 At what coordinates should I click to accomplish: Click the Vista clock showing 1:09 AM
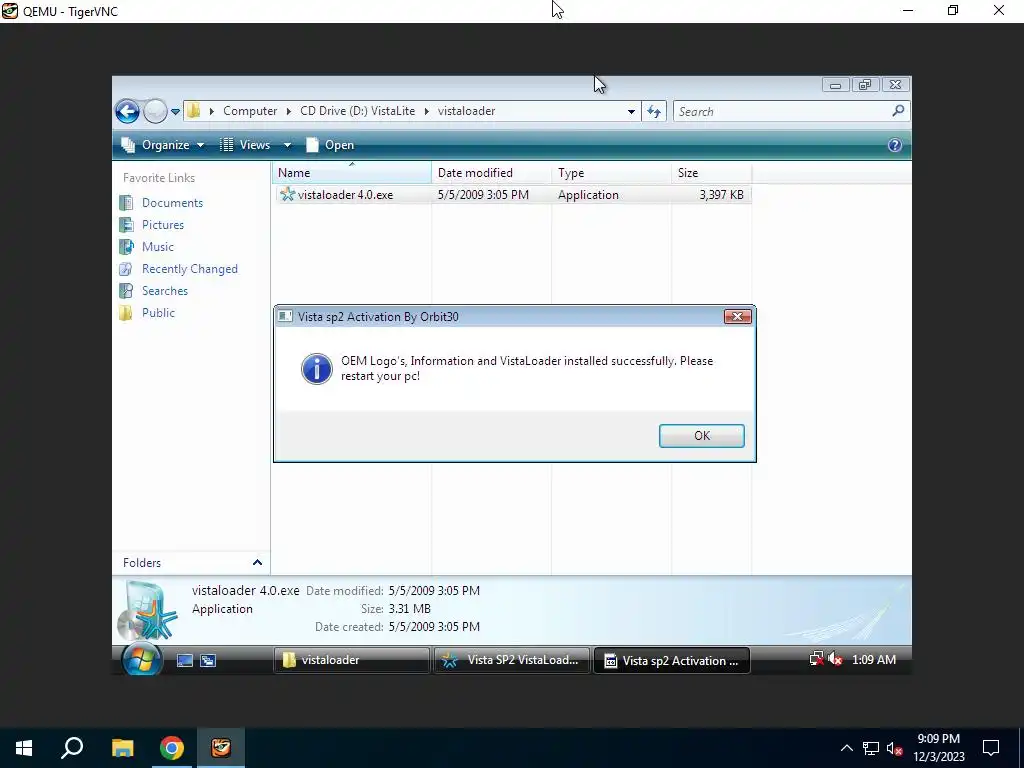pyautogui.click(x=874, y=660)
